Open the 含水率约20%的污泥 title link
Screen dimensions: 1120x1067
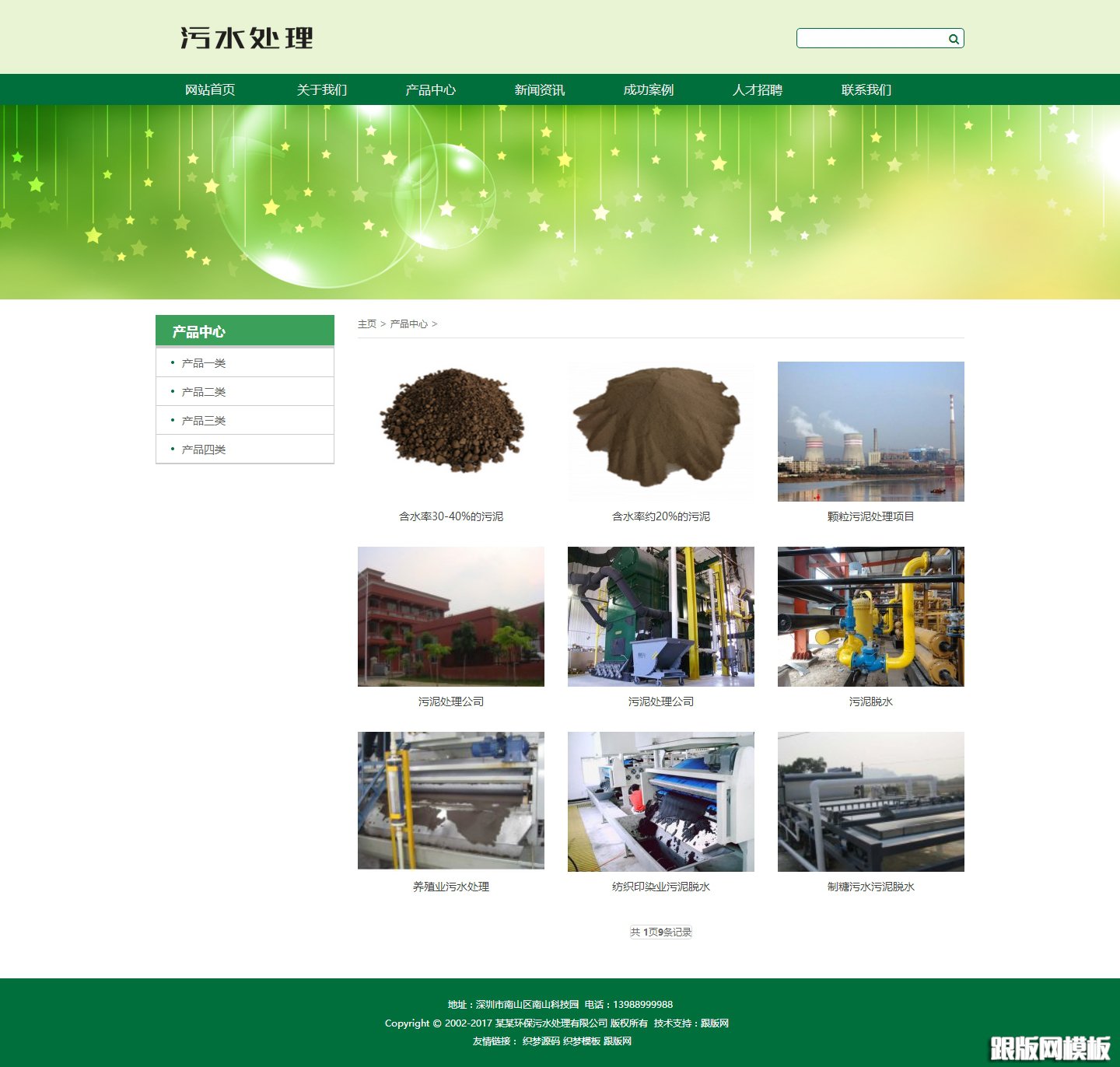tap(660, 516)
